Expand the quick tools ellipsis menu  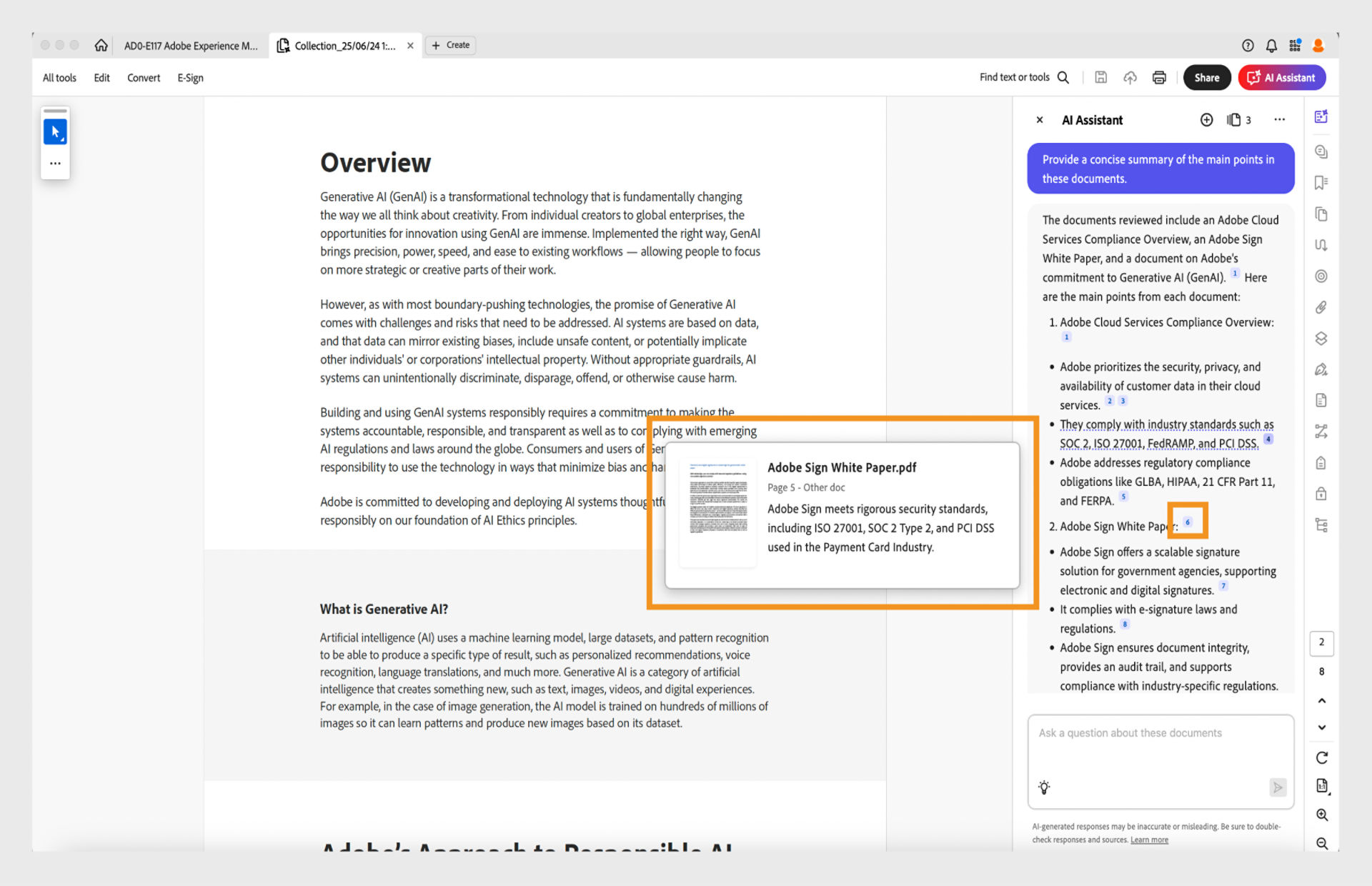[55, 164]
